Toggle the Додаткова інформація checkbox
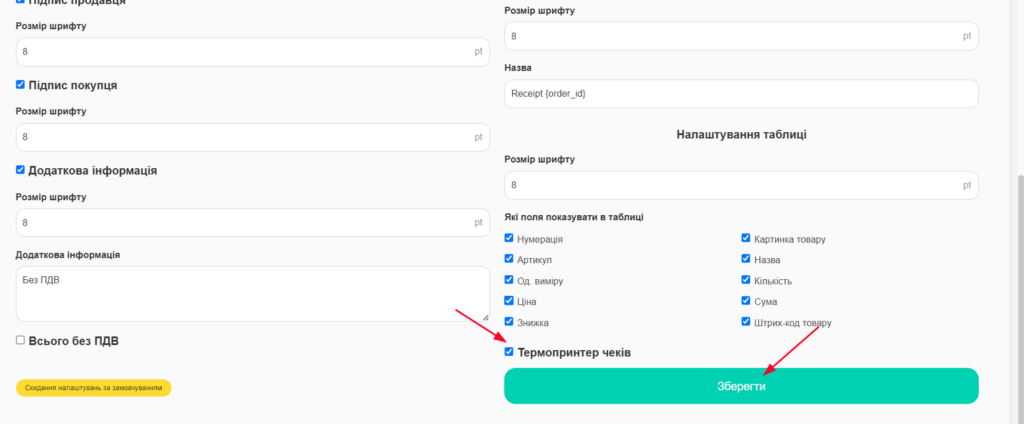The image size is (1024, 424). [20, 170]
